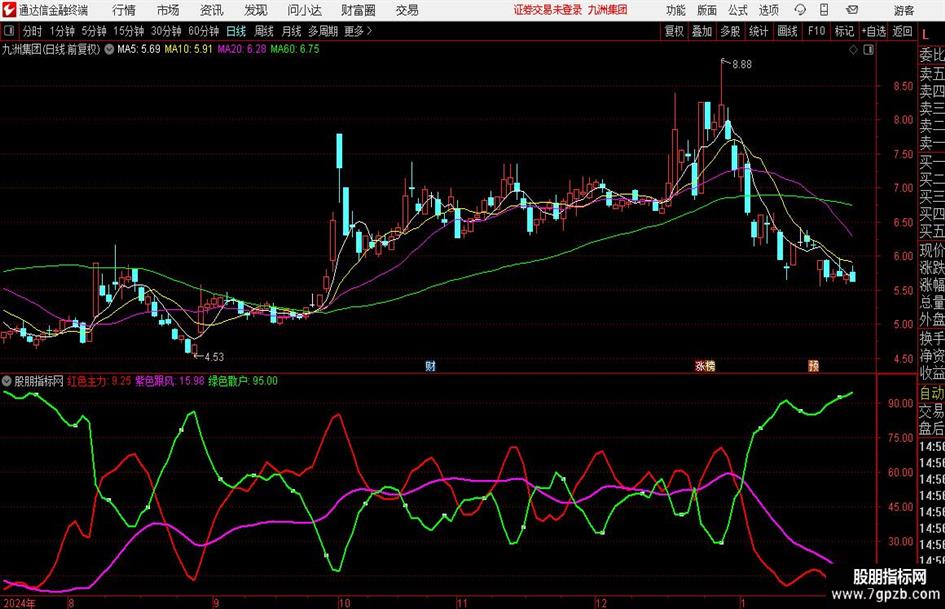Open the 市场 menu

click(168, 10)
